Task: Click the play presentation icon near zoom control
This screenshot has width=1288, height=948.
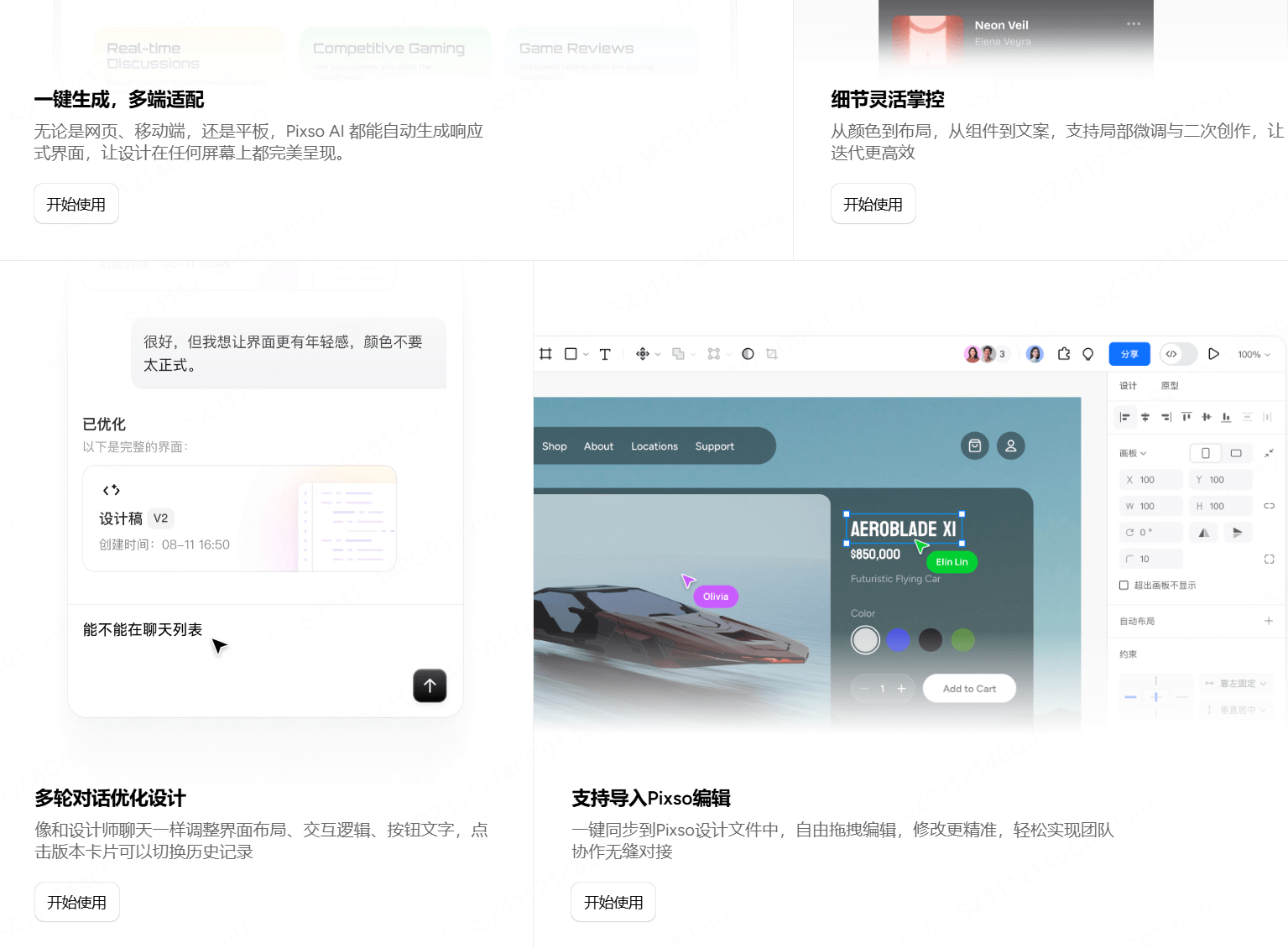Action: pos(1213,353)
